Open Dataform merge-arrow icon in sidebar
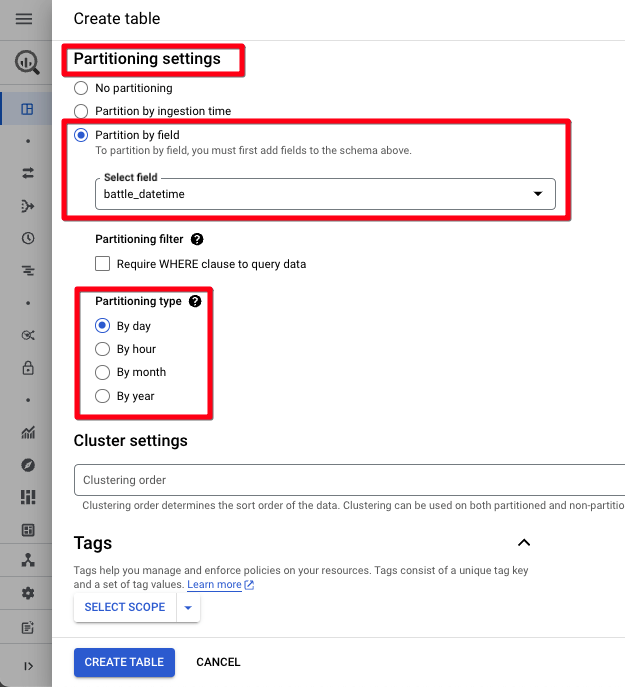The image size is (625, 687). point(28,205)
